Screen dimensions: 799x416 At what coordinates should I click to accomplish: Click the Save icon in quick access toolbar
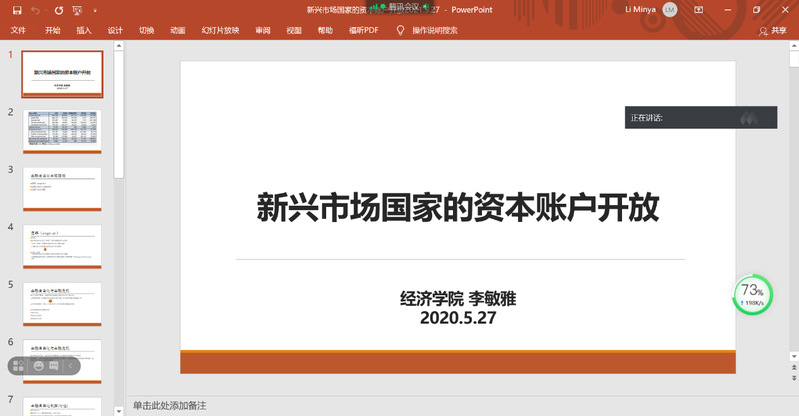(x=17, y=10)
